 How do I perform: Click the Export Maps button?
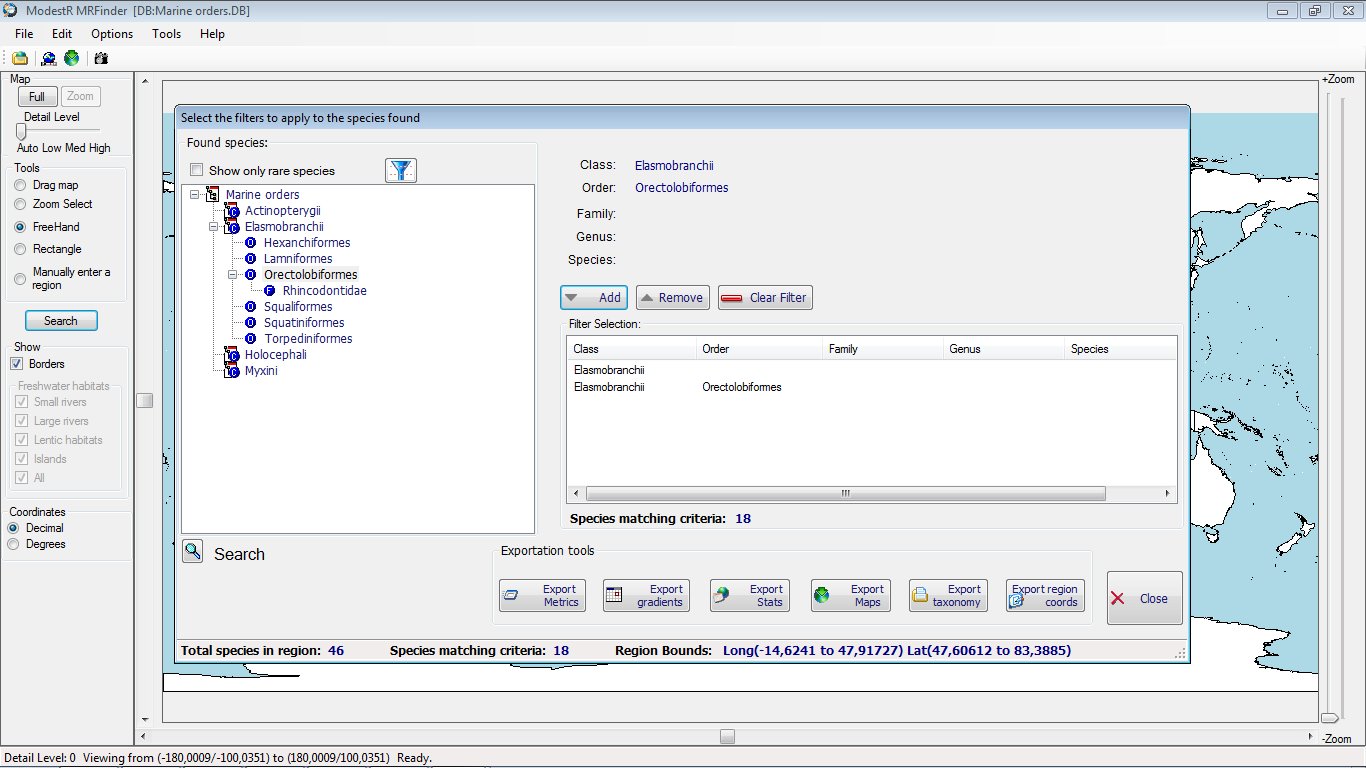pos(851,596)
